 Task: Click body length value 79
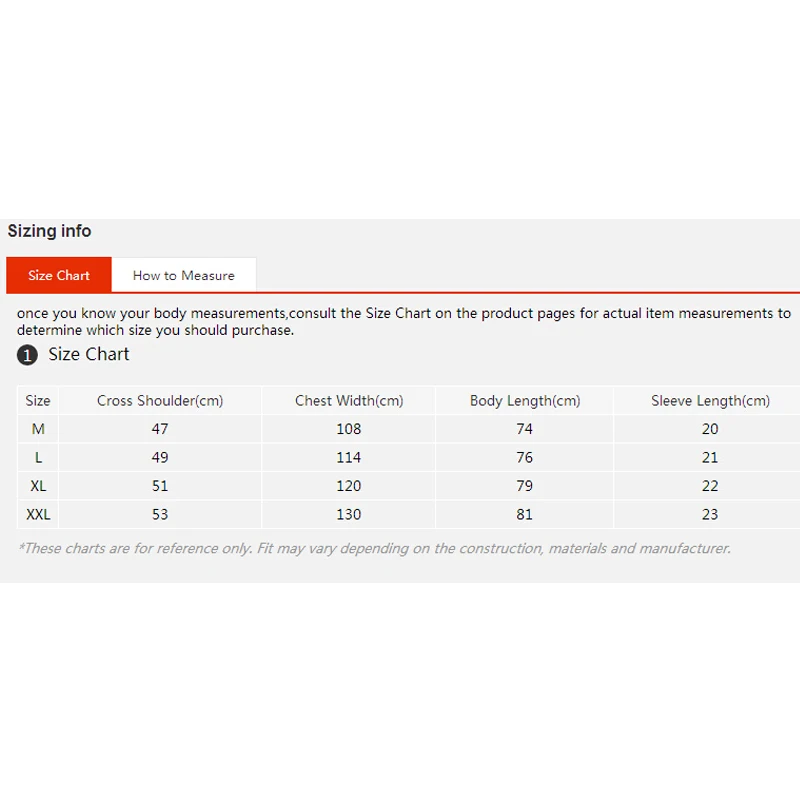(x=525, y=486)
